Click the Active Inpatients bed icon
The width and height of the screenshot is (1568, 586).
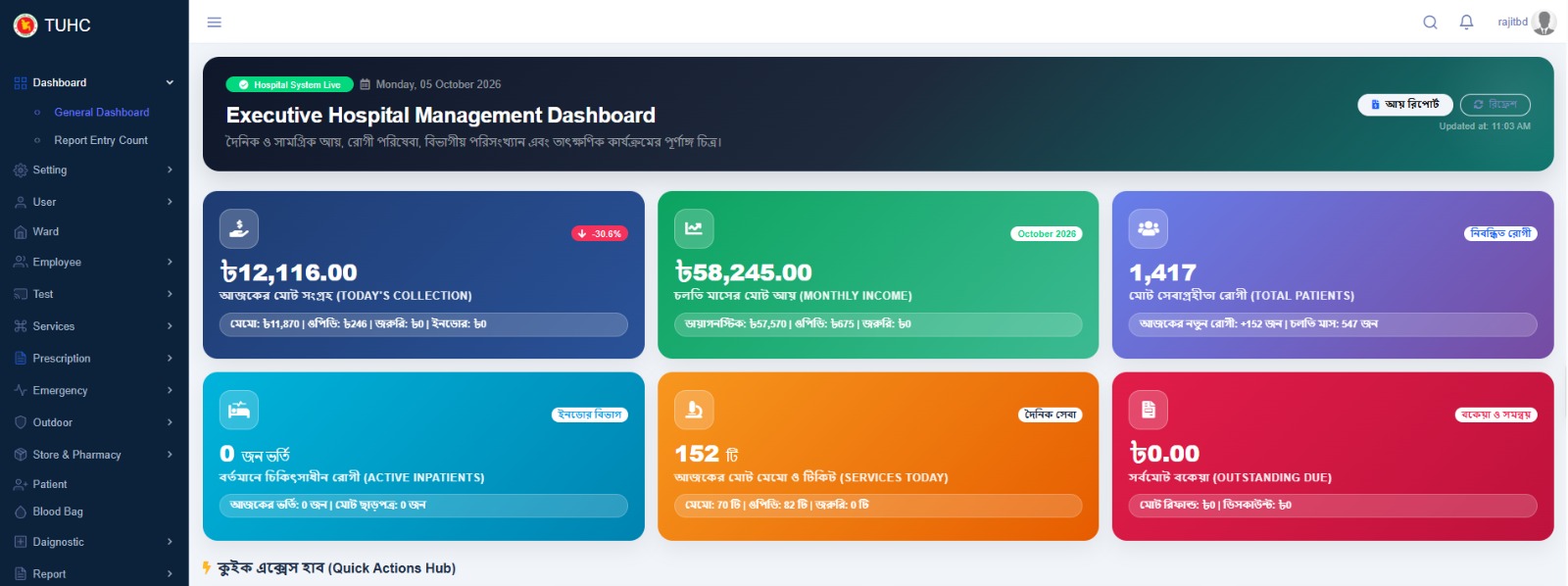(239, 410)
